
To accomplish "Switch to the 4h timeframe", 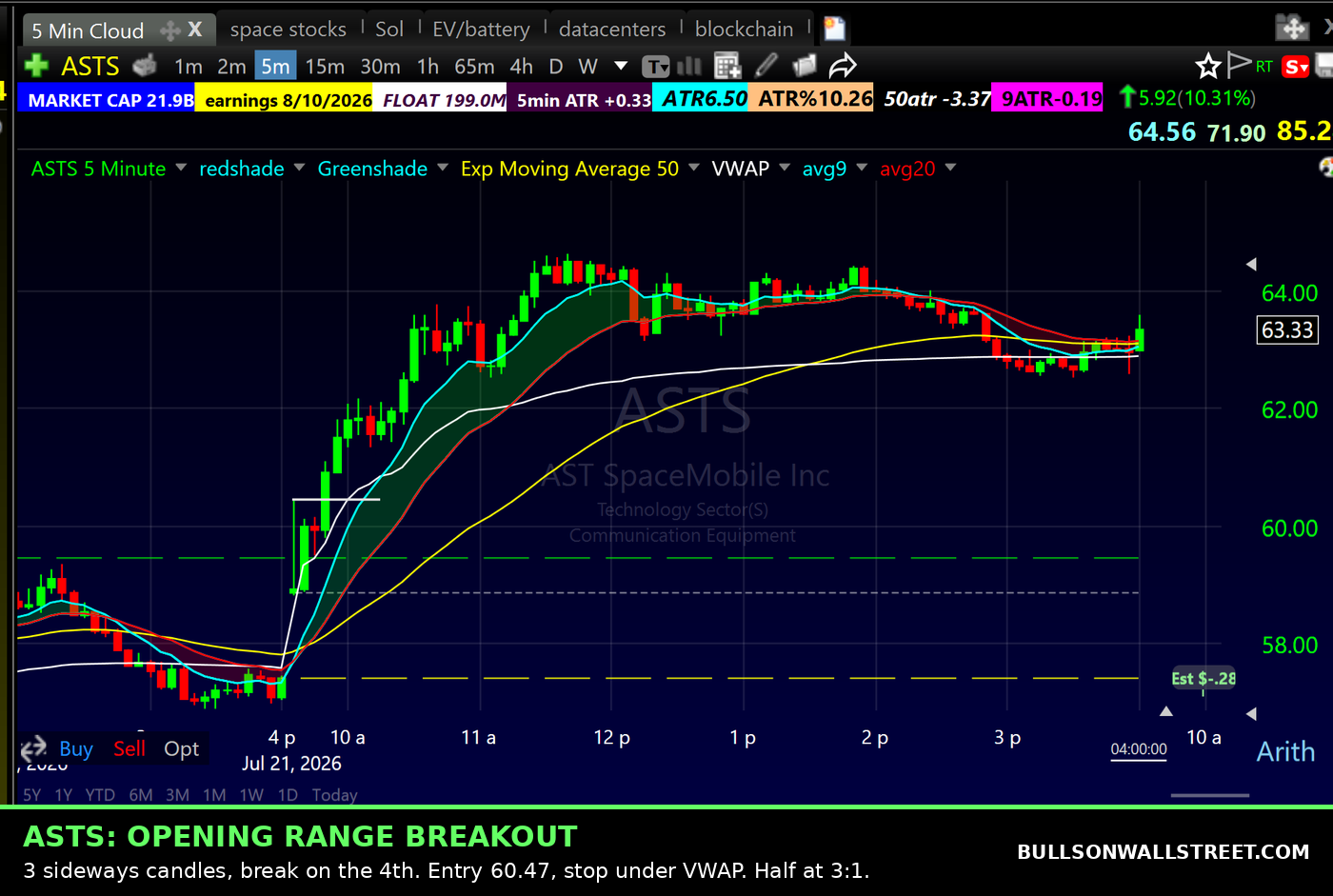I will [x=521, y=67].
